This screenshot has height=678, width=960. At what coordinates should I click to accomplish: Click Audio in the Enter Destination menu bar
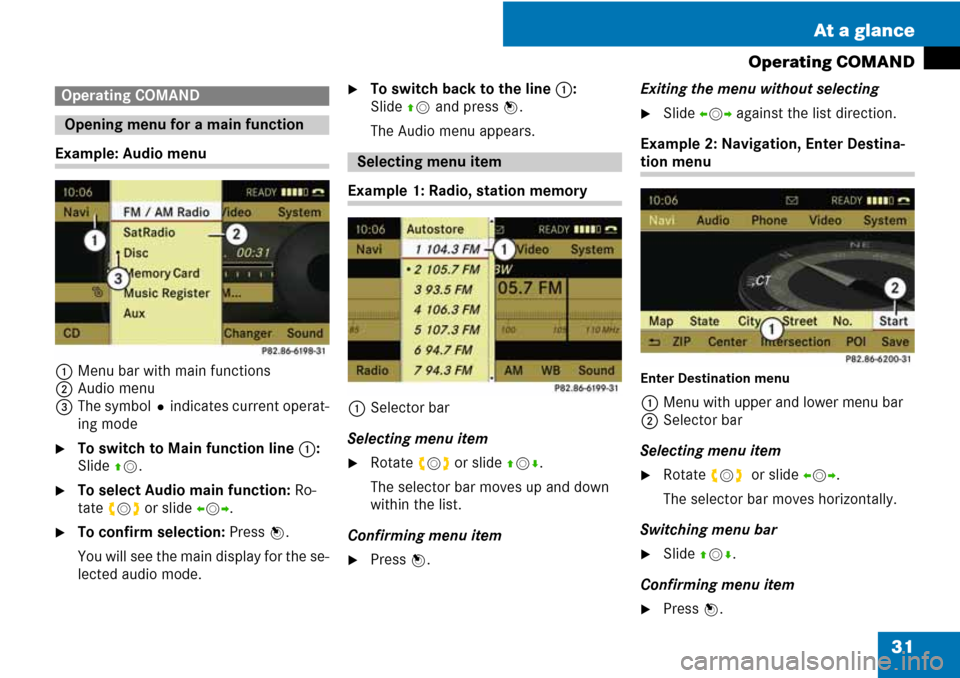coord(713,220)
